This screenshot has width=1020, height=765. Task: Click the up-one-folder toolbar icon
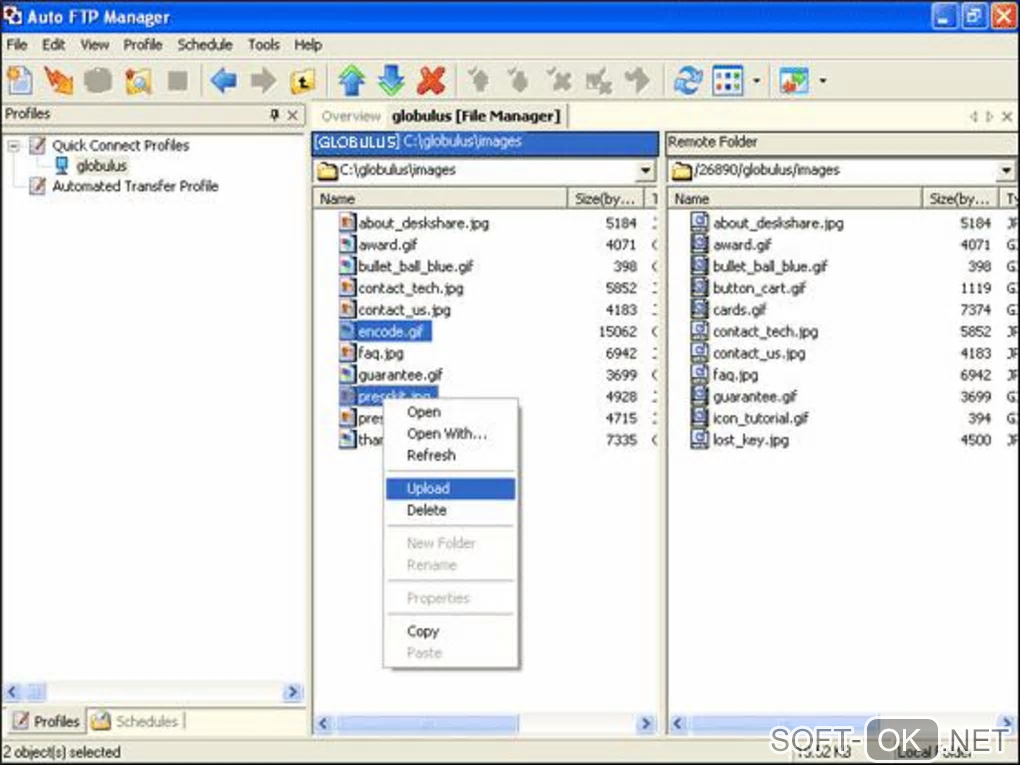click(303, 80)
